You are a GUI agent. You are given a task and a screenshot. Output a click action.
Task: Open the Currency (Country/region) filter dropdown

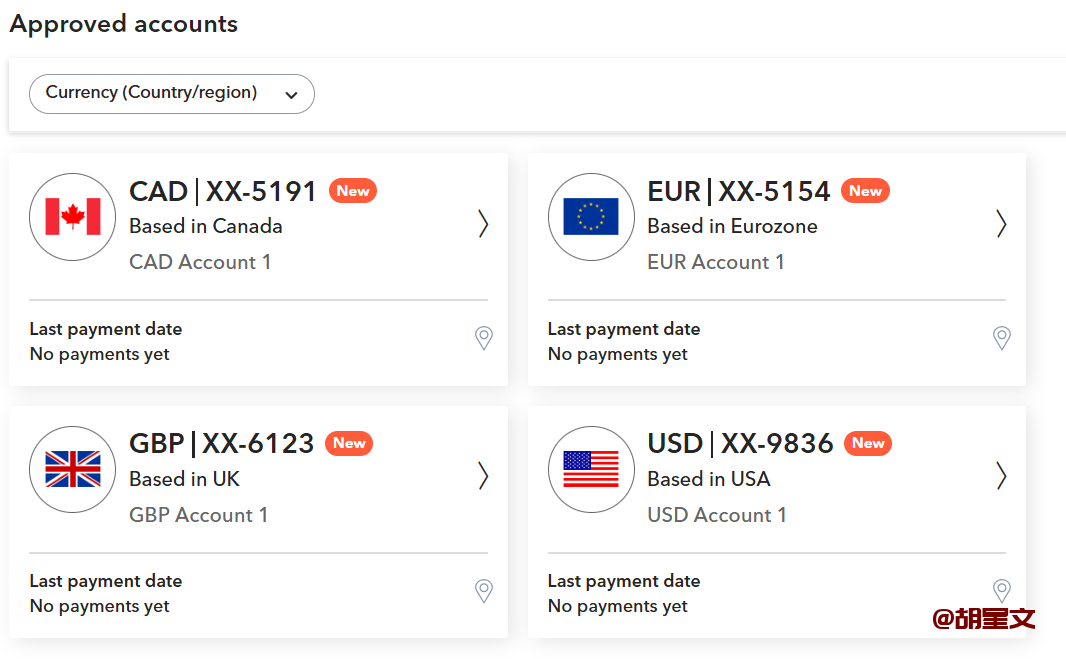tap(172, 94)
